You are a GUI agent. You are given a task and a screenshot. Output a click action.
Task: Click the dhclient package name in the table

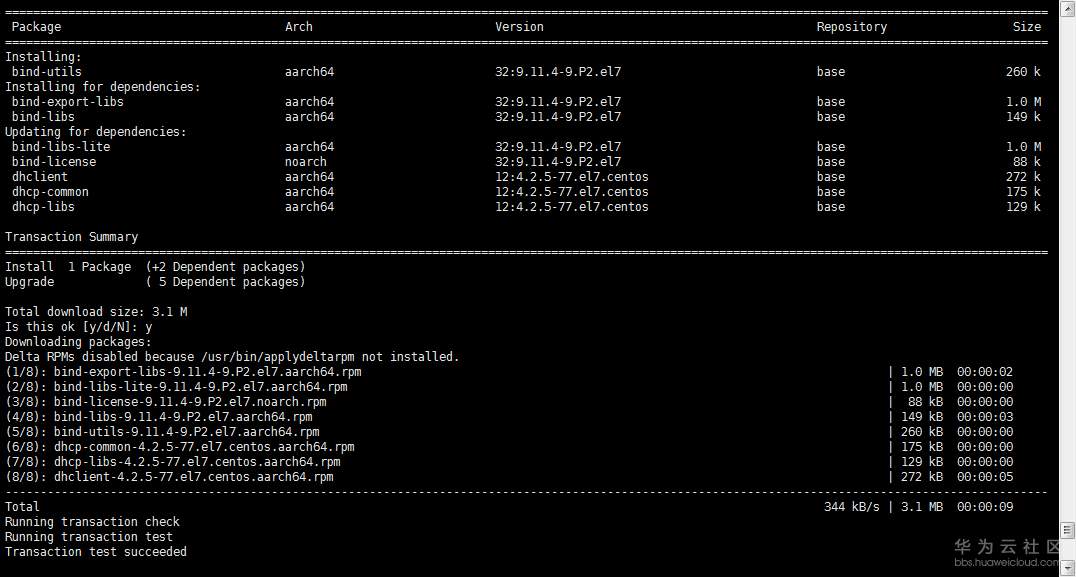pos(40,177)
